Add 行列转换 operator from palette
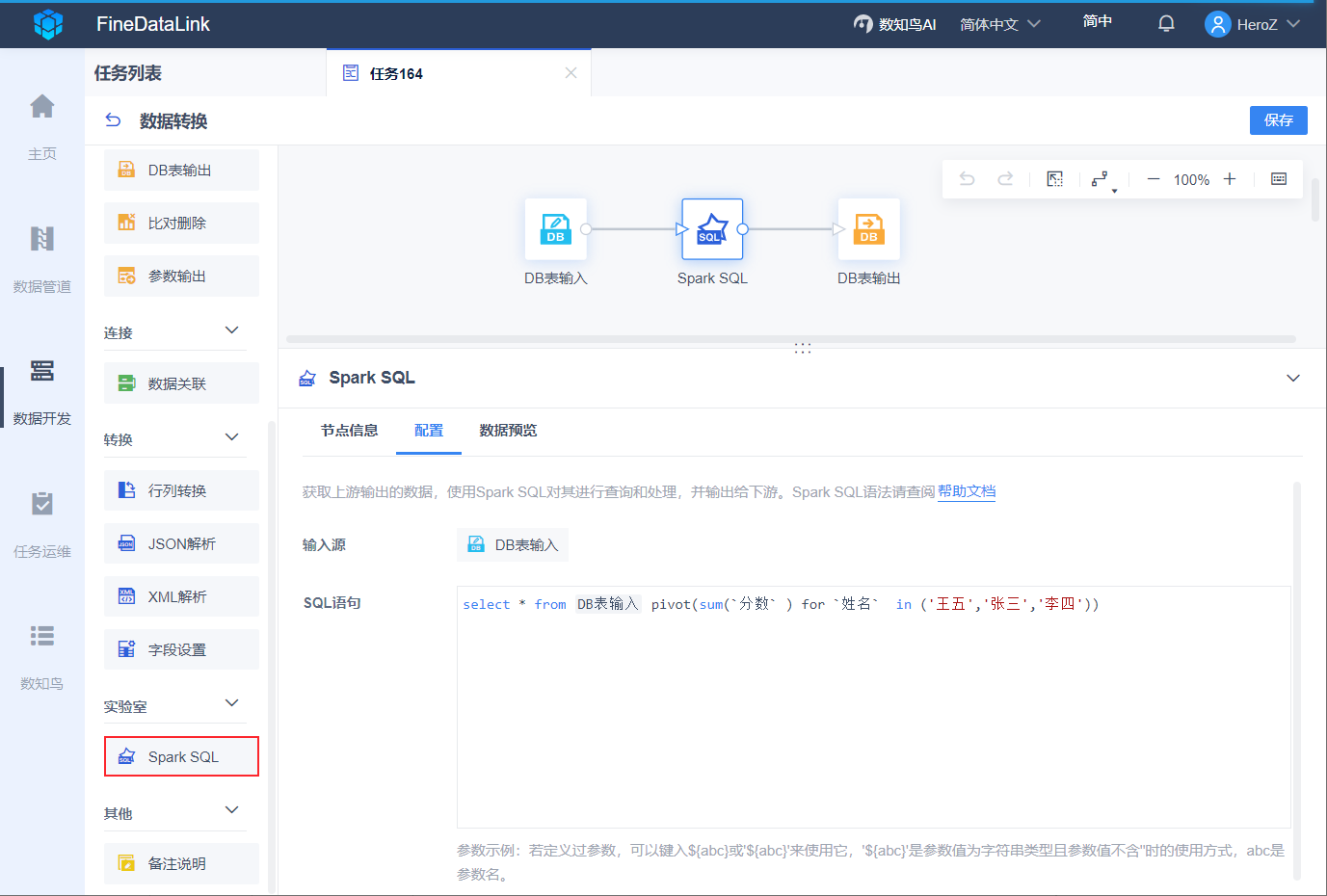 [181, 490]
